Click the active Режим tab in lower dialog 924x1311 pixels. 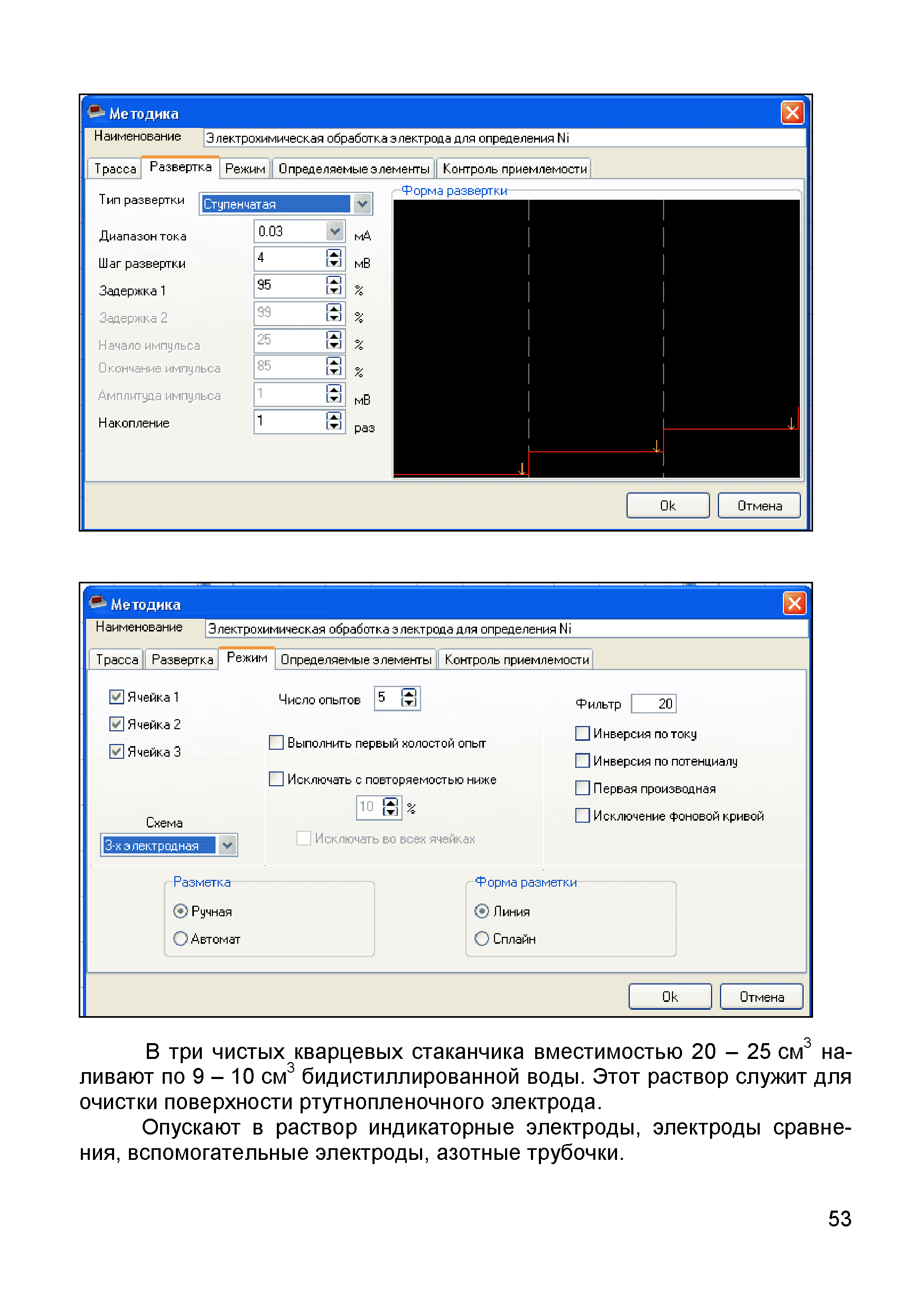247,658
